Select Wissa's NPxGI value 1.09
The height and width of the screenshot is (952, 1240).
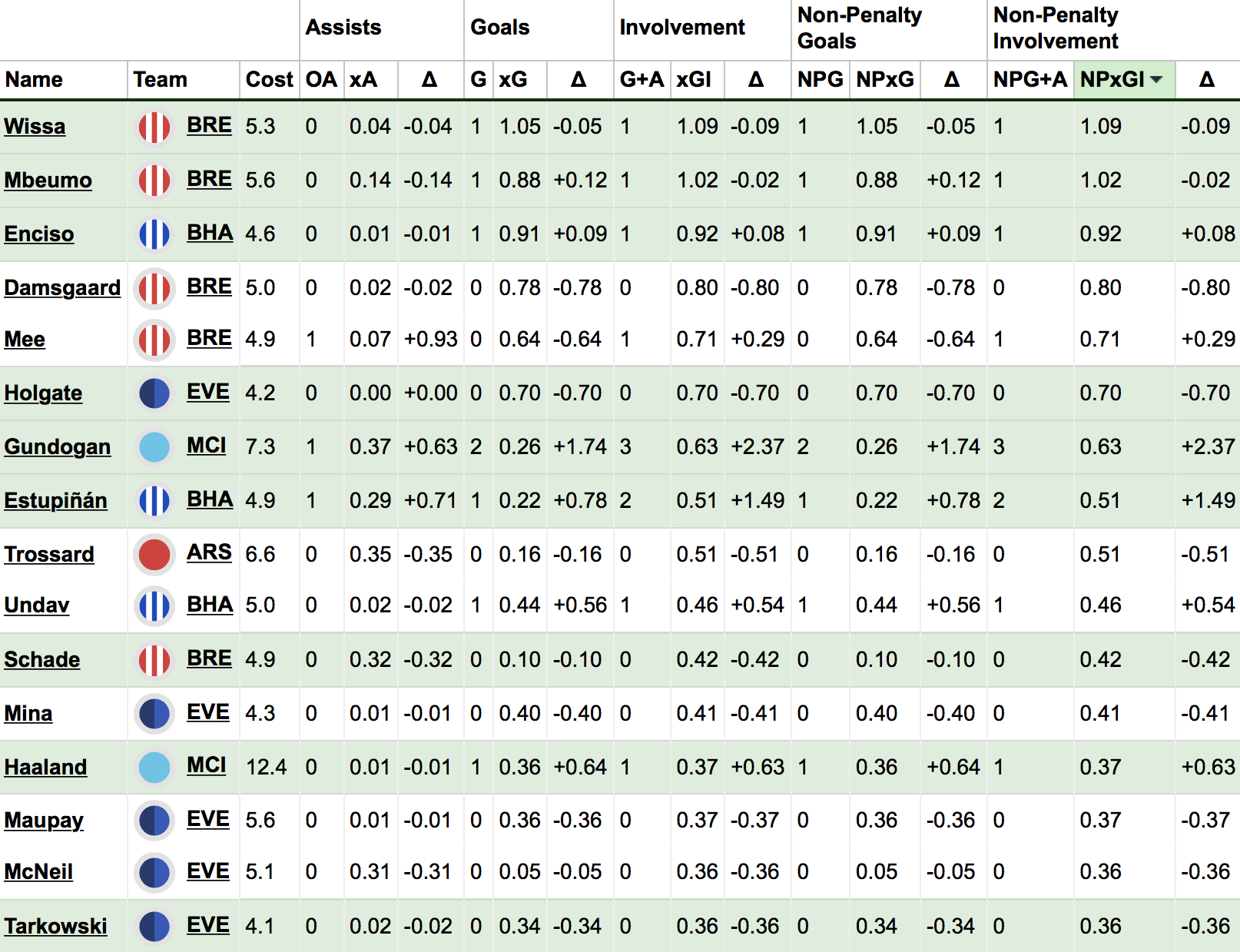[x=1100, y=127]
